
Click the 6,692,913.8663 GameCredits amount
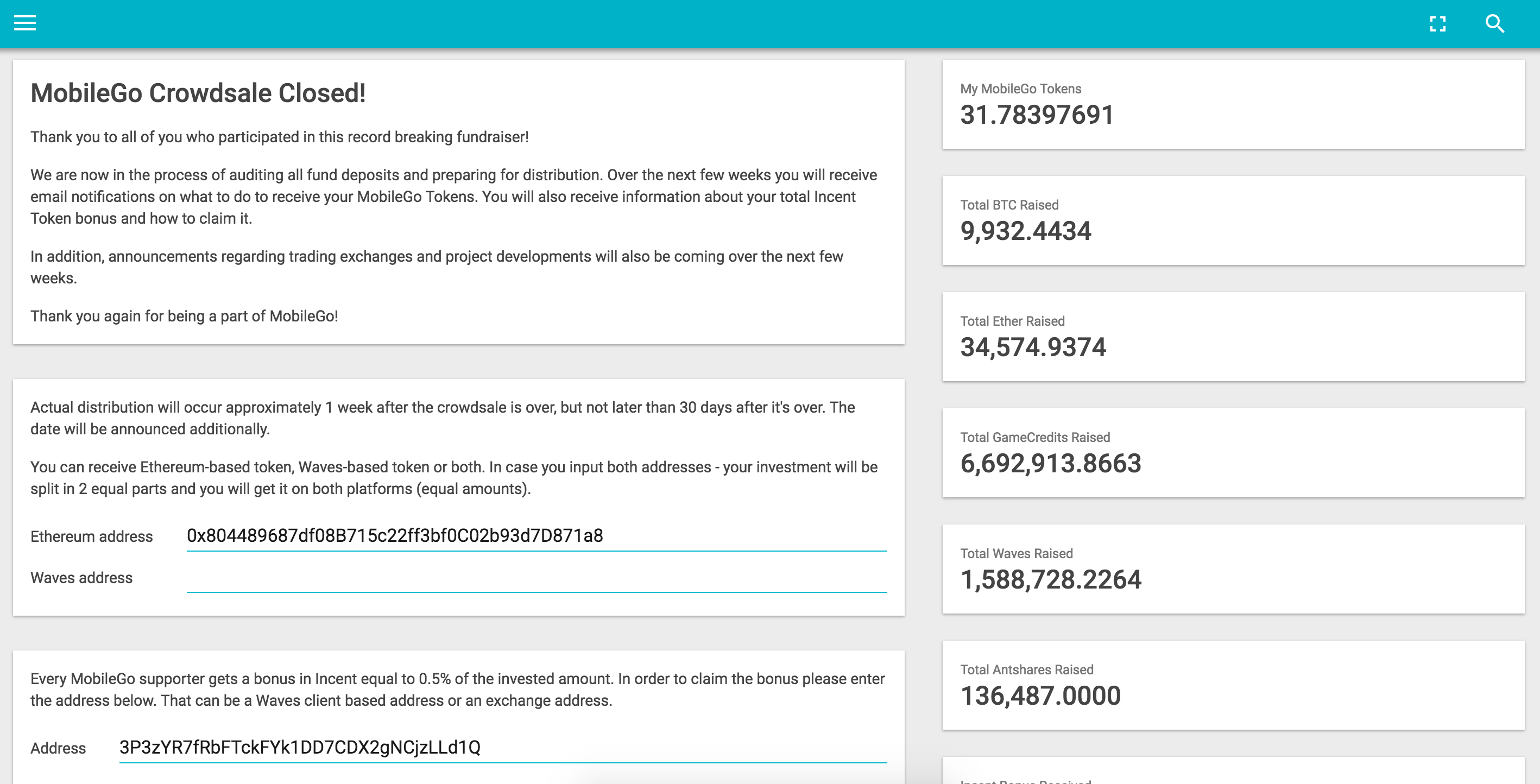click(x=1050, y=464)
